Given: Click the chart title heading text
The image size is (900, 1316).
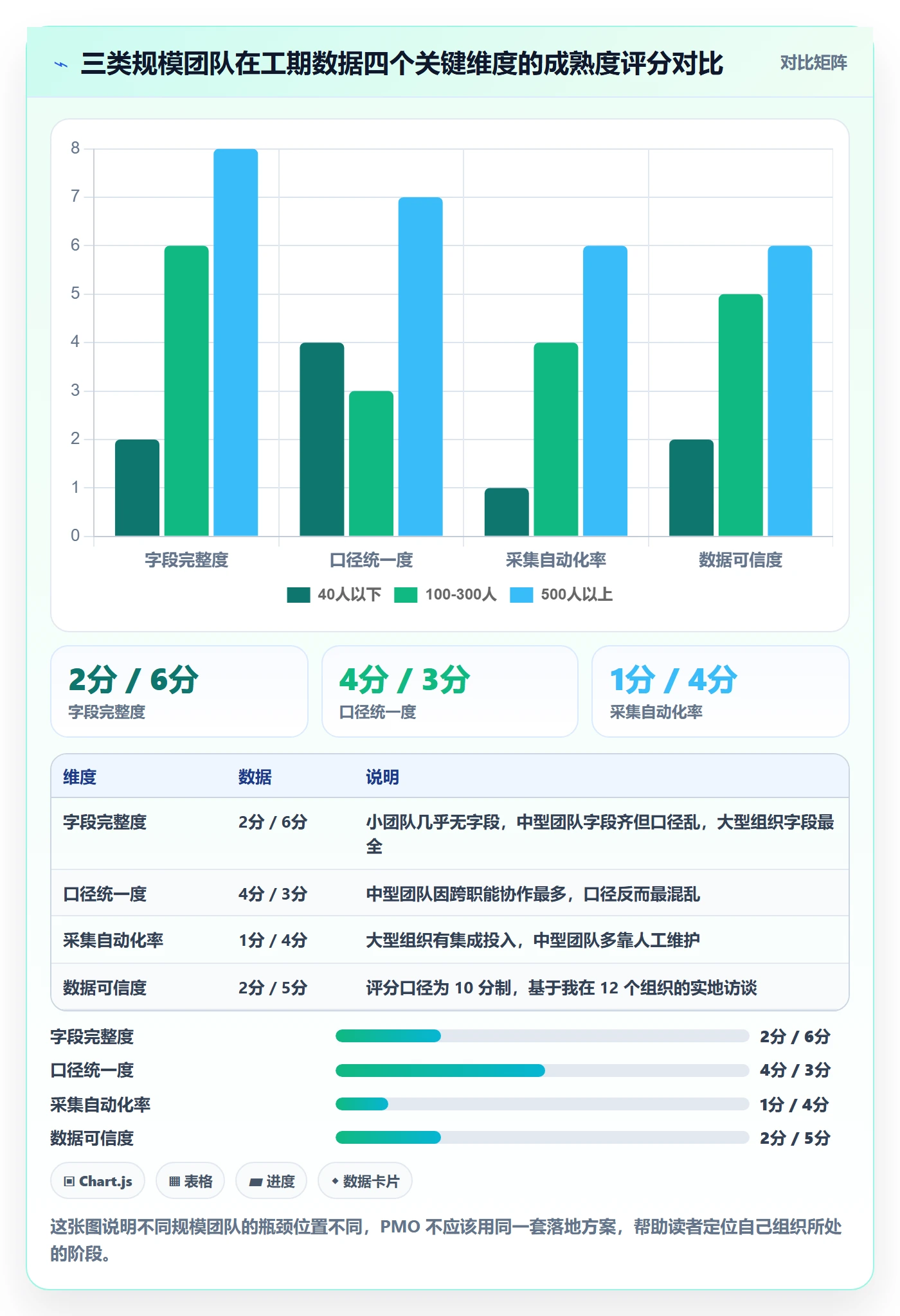Looking at the screenshot, I should coord(402,64).
